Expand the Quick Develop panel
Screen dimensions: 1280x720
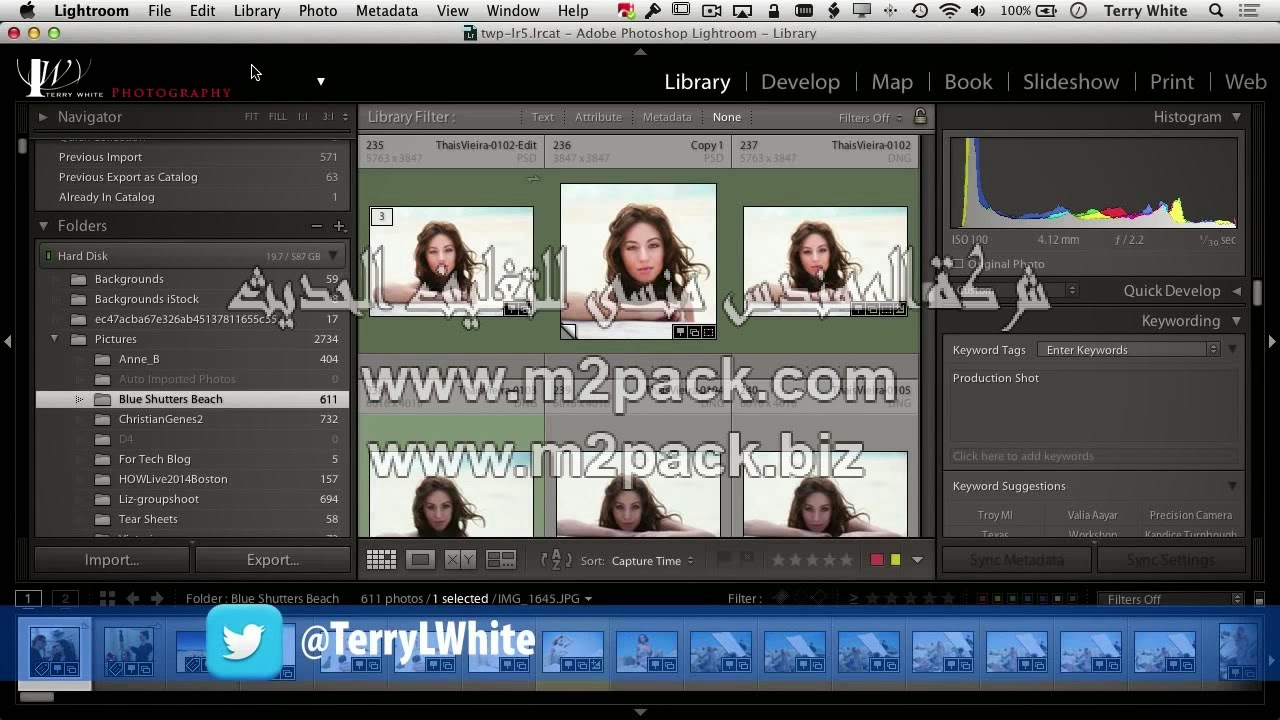(1236, 291)
